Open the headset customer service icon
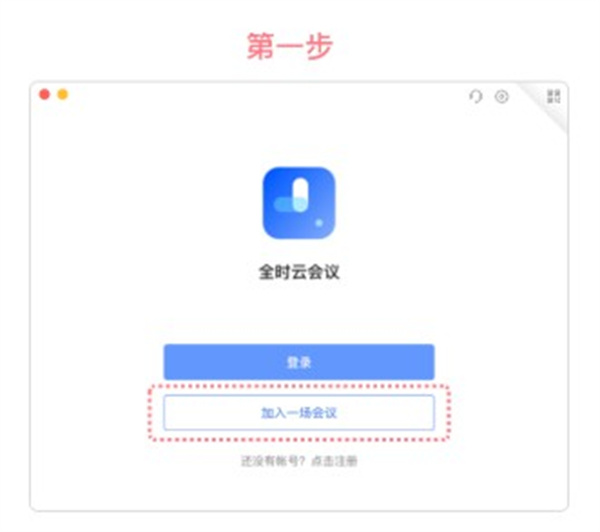The height and width of the screenshot is (532, 600). pyautogui.click(x=476, y=96)
